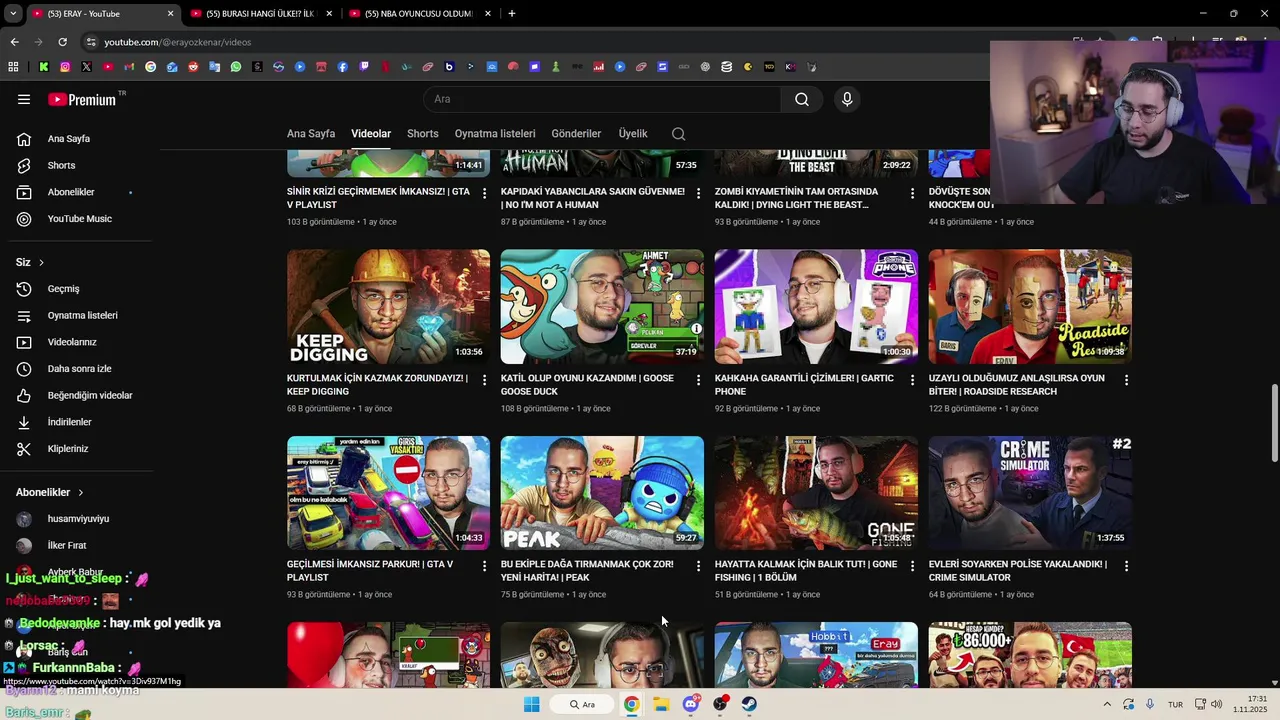The width and height of the screenshot is (1280, 720).
Task: Open YouTube Music in sidebar
Action: [x=80, y=219]
